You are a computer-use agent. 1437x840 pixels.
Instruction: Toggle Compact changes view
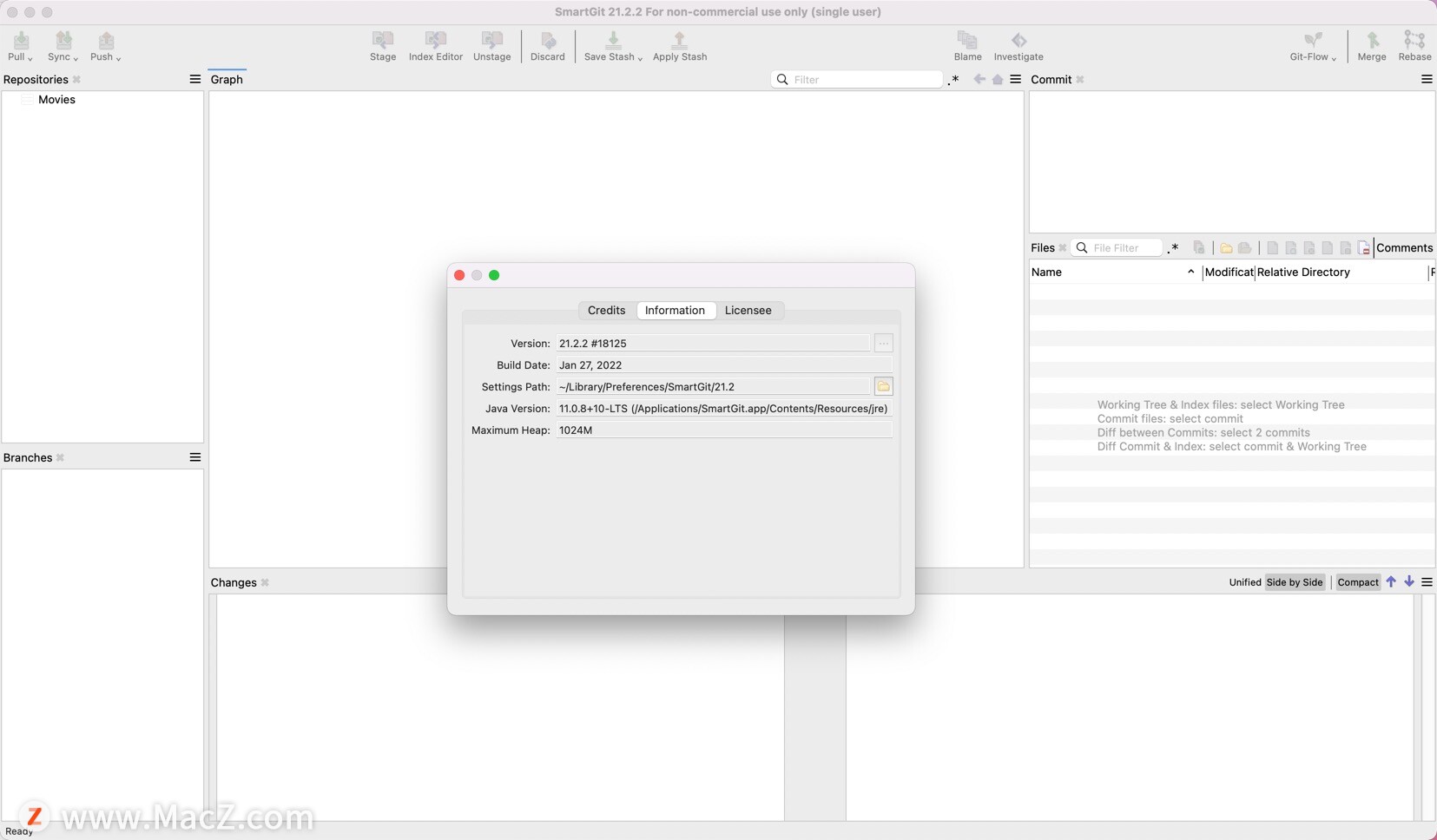click(1358, 582)
